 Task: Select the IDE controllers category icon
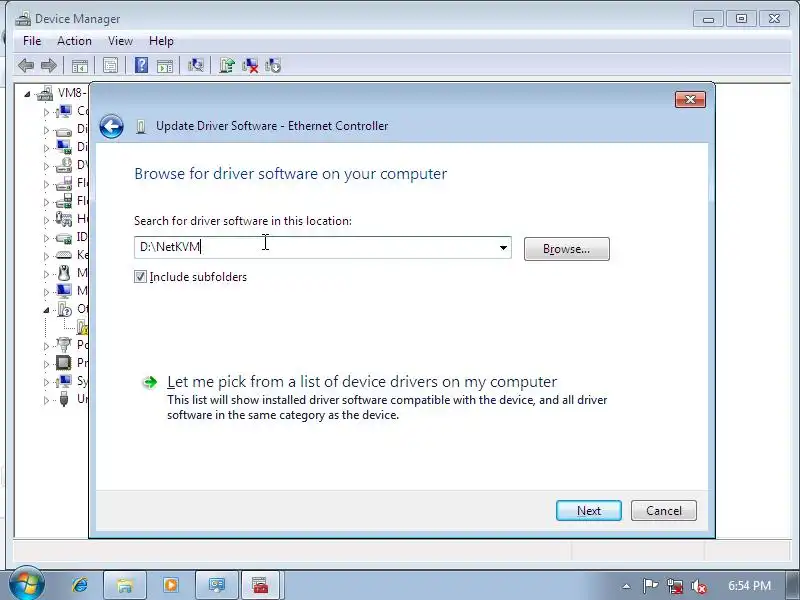point(64,237)
